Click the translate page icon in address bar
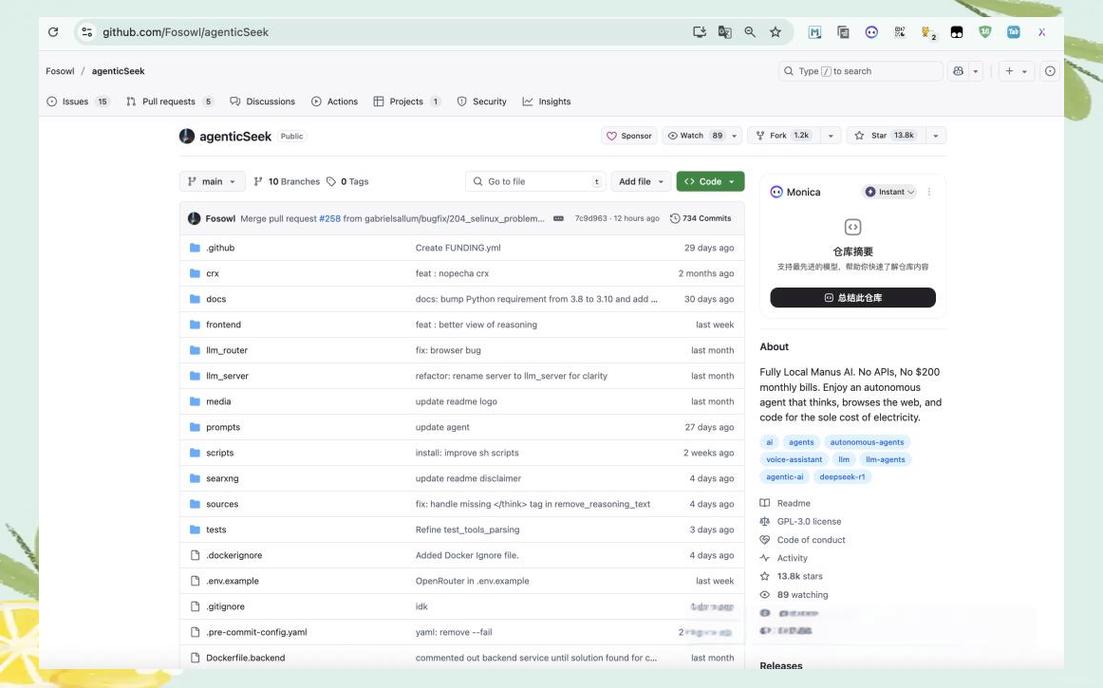This screenshot has height=688, width=1103. [x=725, y=32]
